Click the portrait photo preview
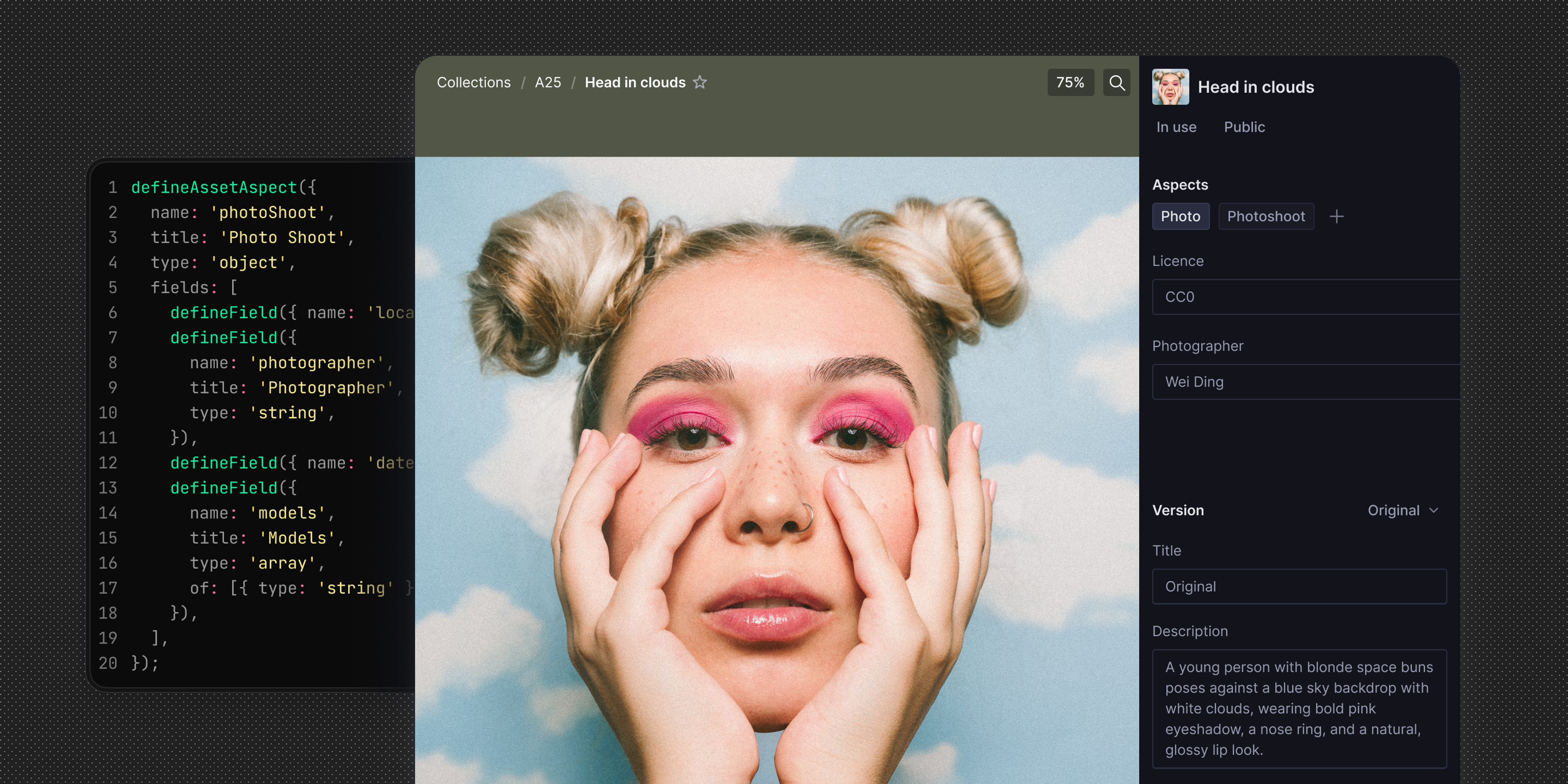1568x784 pixels. [x=776, y=469]
